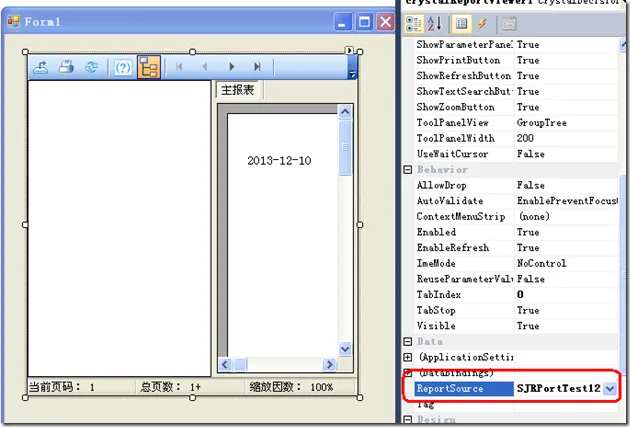Click the 2013-12-10 date in report

coord(279,161)
